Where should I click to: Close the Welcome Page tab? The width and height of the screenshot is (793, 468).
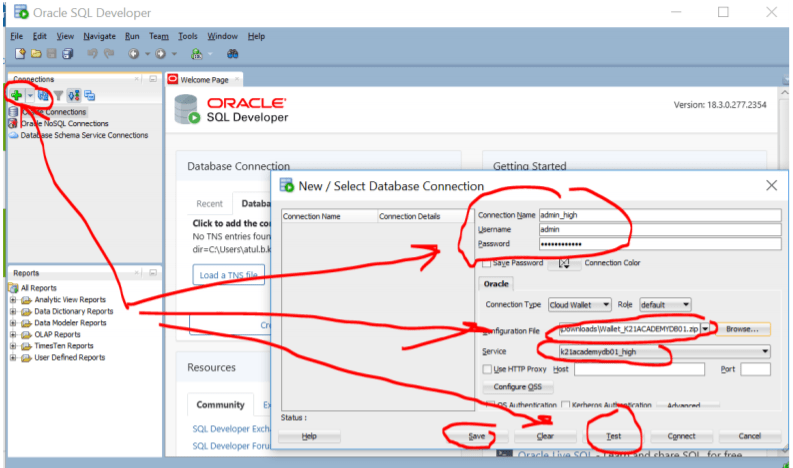pyautogui.click(x=237, y=79)
